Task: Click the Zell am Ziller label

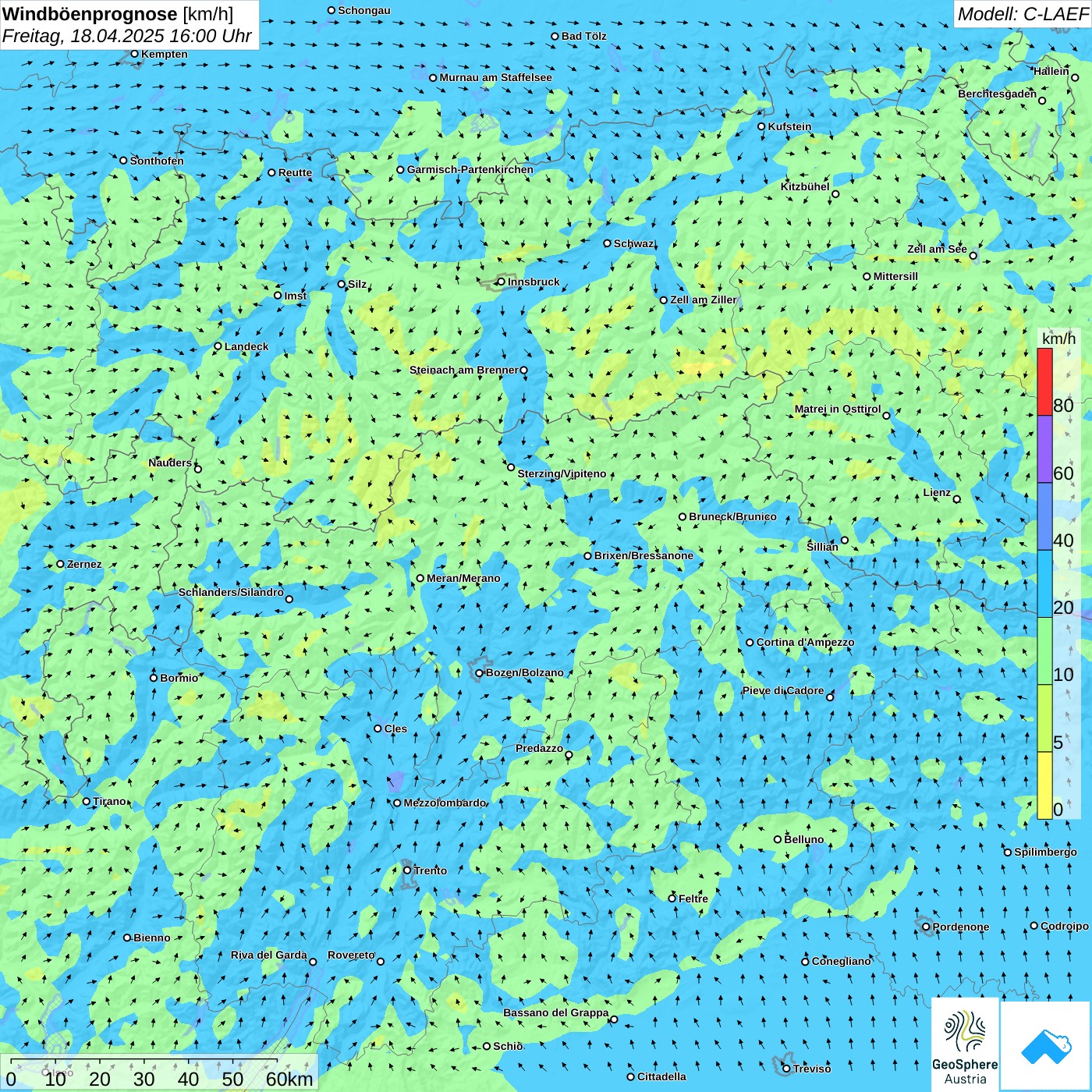Action: (703, 300)
